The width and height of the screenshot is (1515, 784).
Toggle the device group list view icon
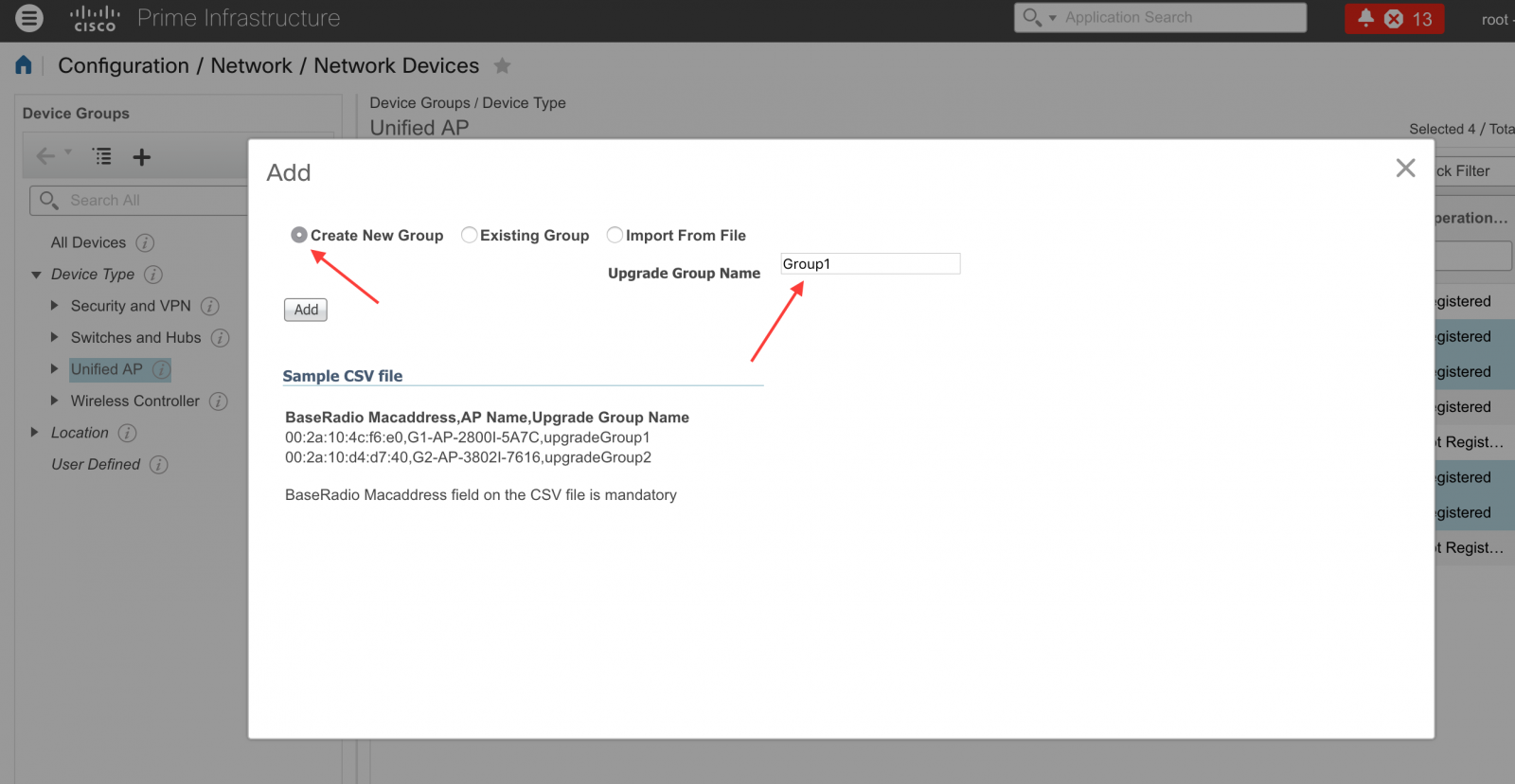point(102,156)
